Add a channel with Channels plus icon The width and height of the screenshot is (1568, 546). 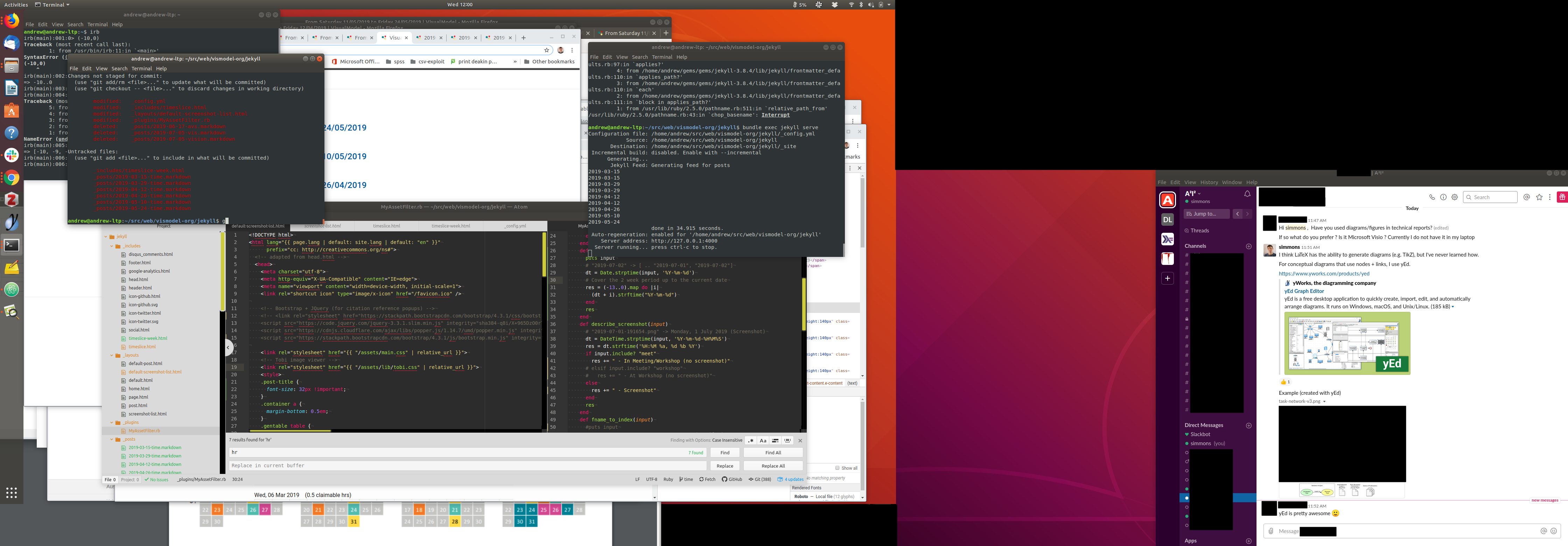coord(1248,246)
